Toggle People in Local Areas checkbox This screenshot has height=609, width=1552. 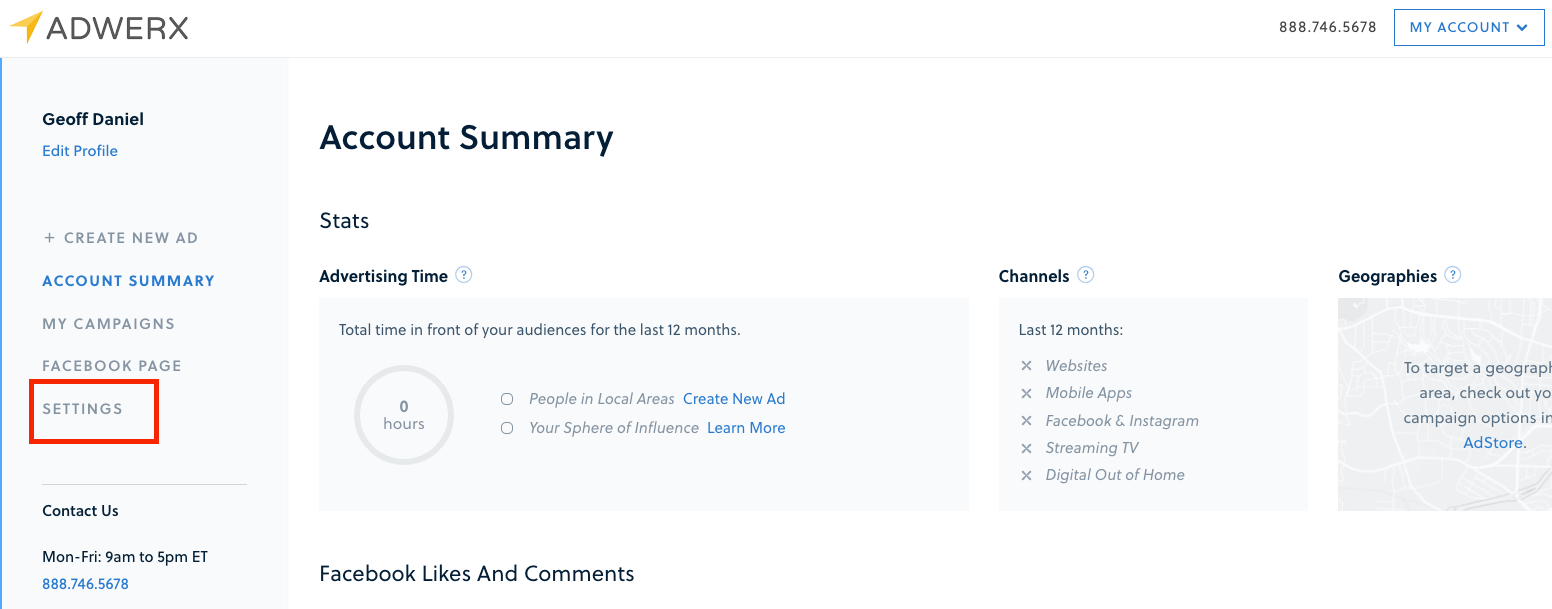click(507, 399)
